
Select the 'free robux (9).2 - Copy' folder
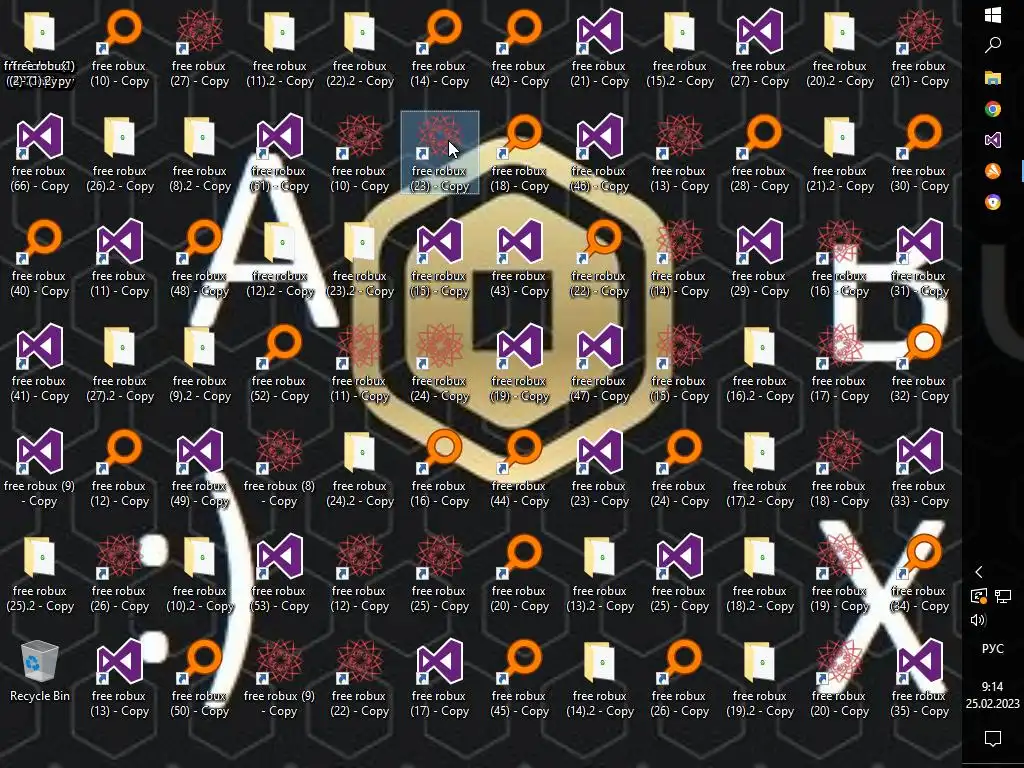[200, 363]
